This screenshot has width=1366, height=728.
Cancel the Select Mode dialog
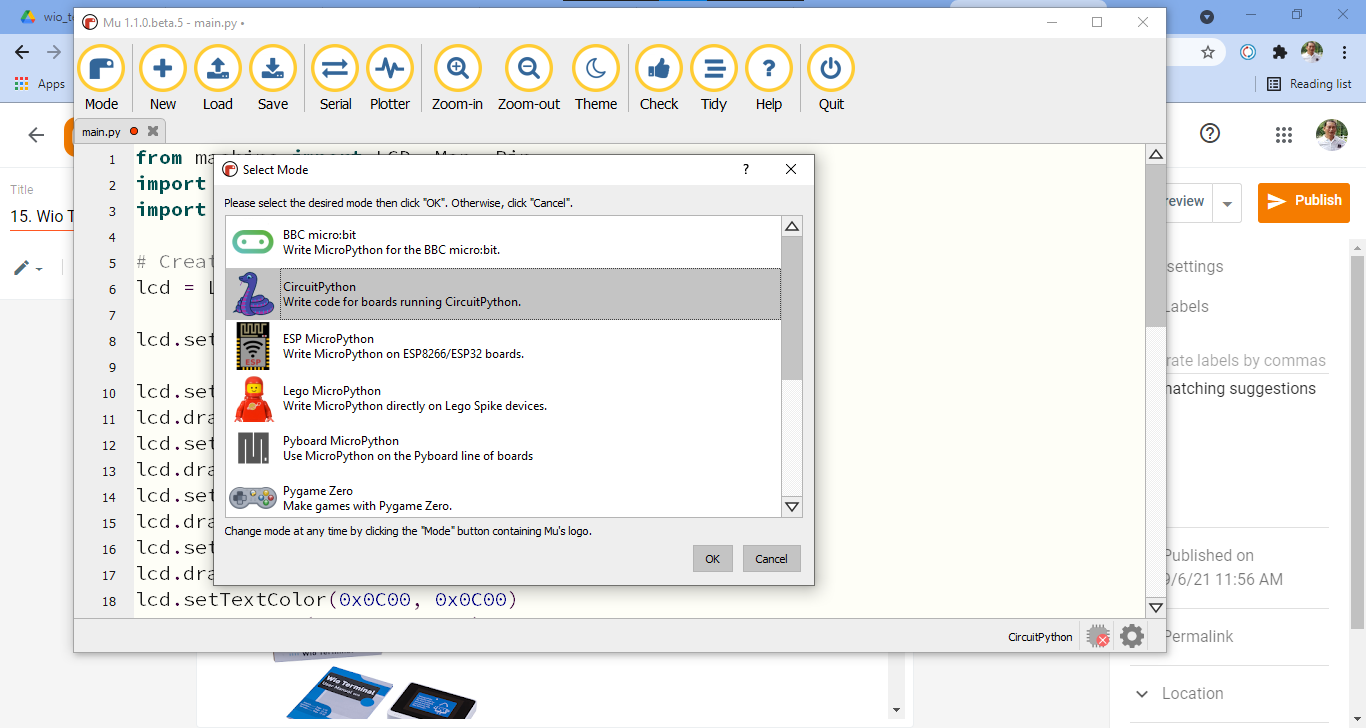[771, 559]
